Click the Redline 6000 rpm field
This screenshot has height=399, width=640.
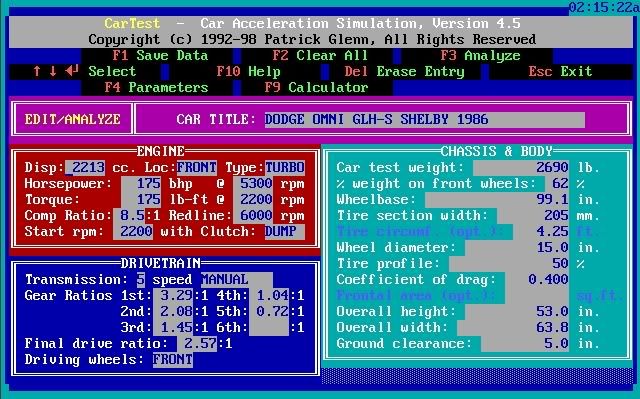pos(253,215)
